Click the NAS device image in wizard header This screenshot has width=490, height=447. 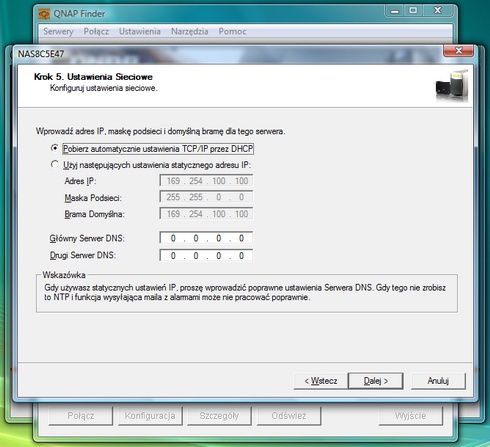pyautogui.click(x=452, y=86)
